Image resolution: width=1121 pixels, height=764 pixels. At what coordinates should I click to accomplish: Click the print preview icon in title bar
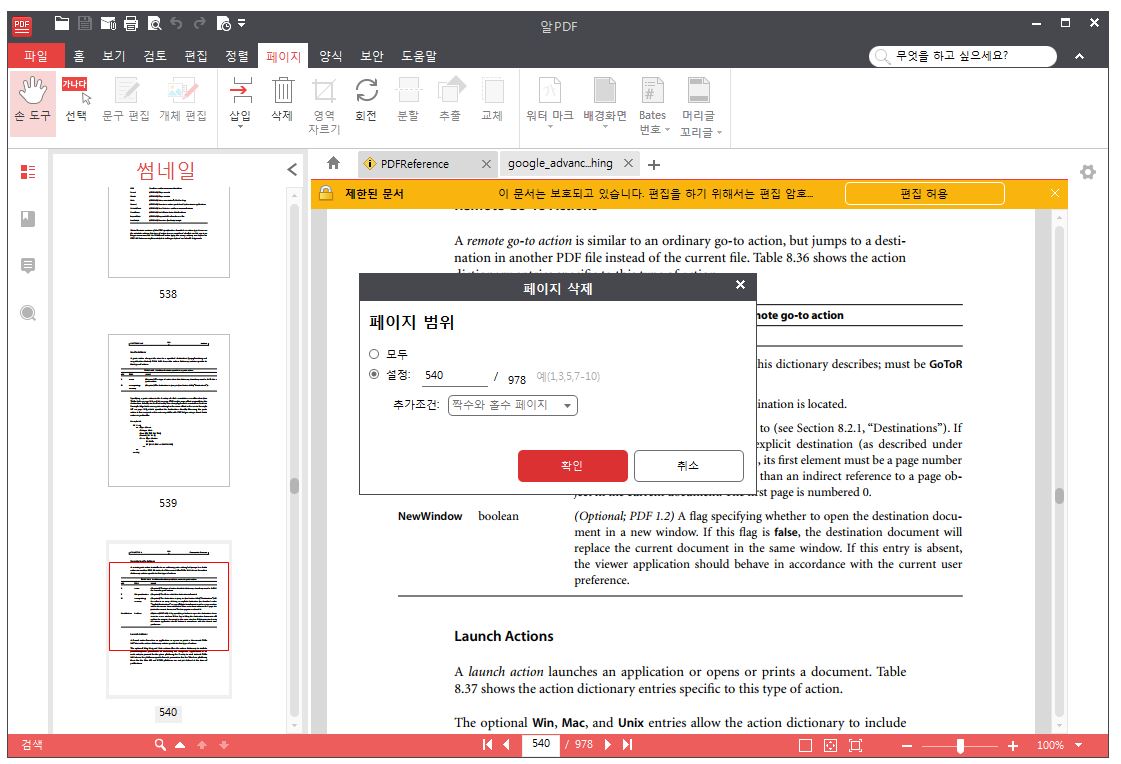pos(154,24)
